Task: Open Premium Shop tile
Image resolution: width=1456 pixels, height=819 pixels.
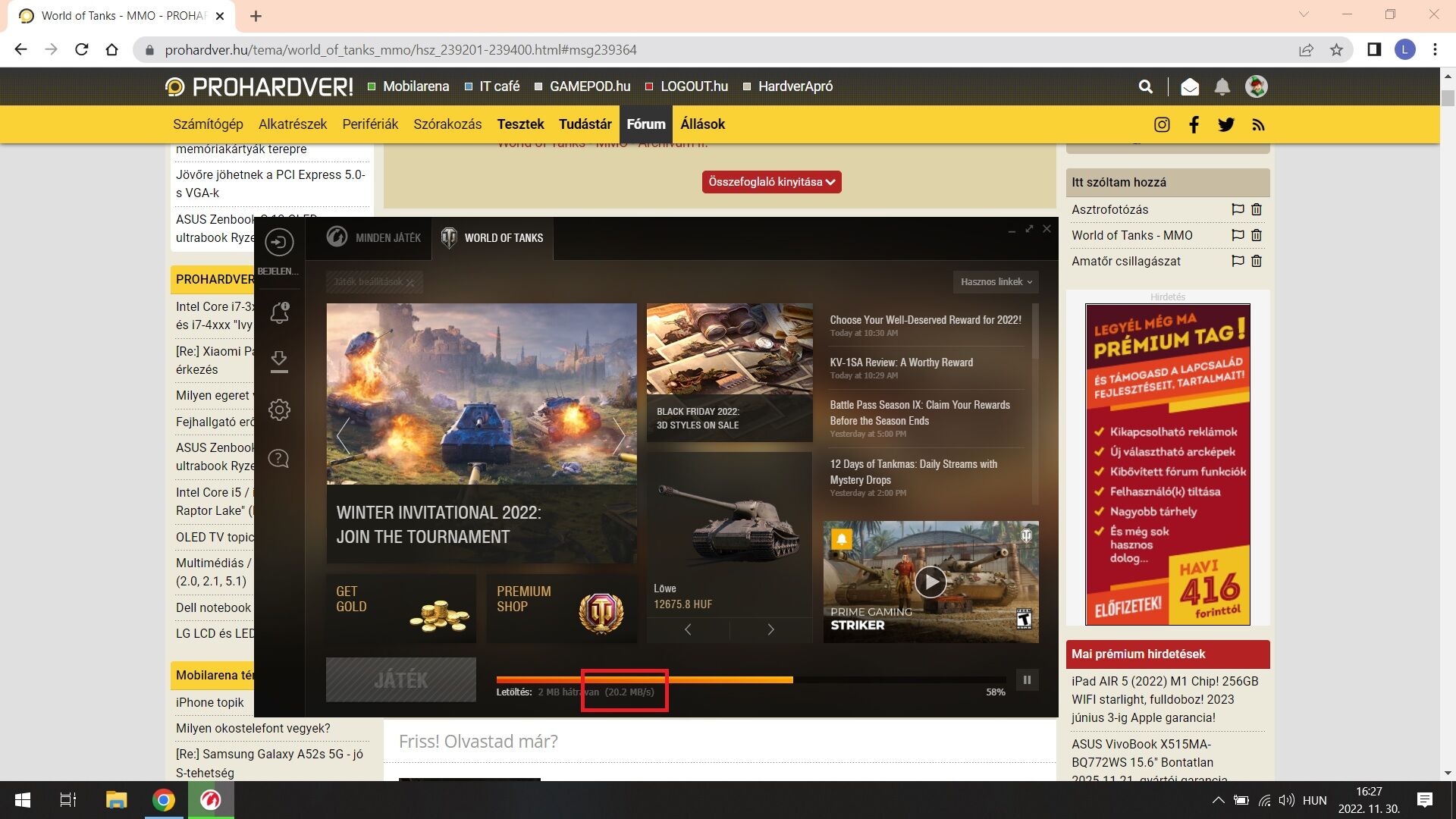Action: pos(561,608)
